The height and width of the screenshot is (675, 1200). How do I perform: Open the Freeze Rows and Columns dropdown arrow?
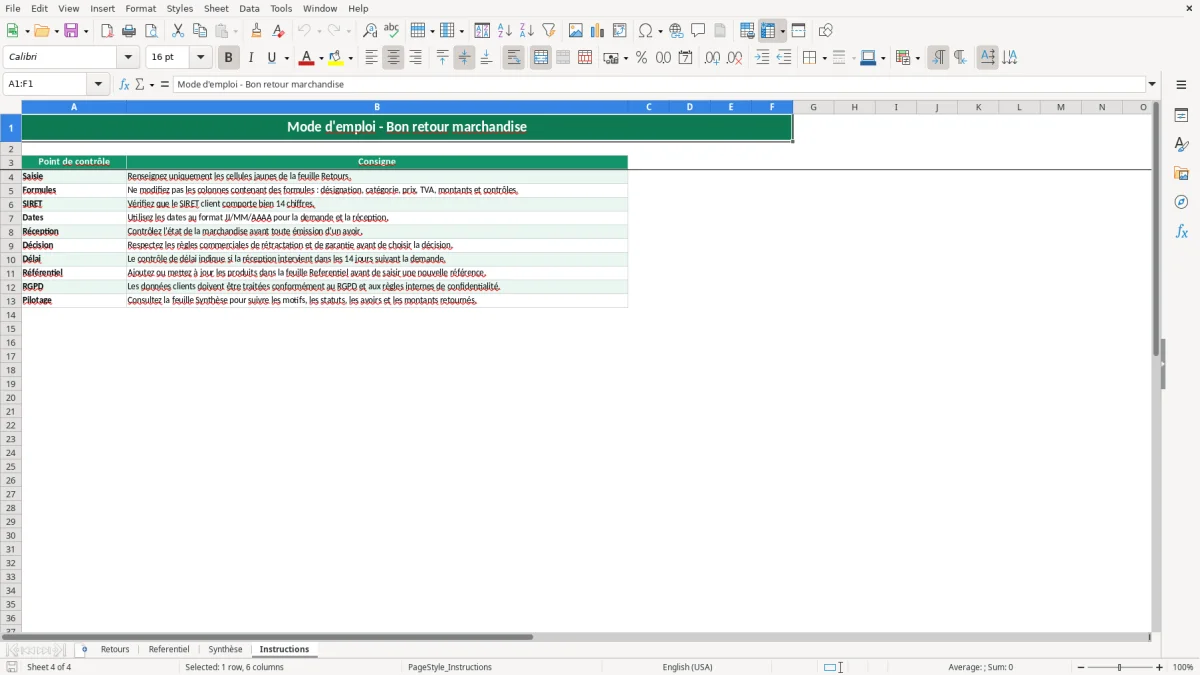point(783,31)
